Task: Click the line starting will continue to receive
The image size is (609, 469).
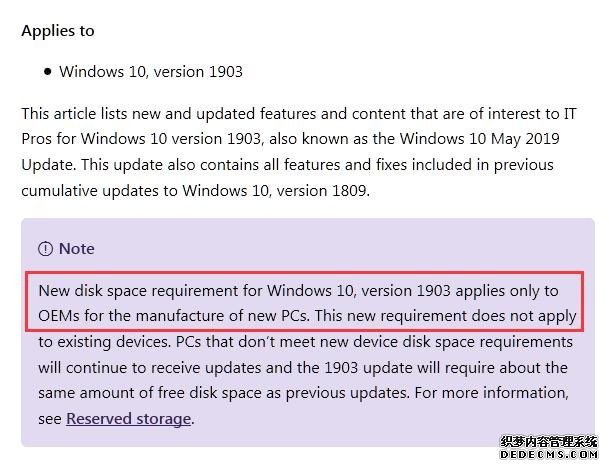Action: [303, 367]
